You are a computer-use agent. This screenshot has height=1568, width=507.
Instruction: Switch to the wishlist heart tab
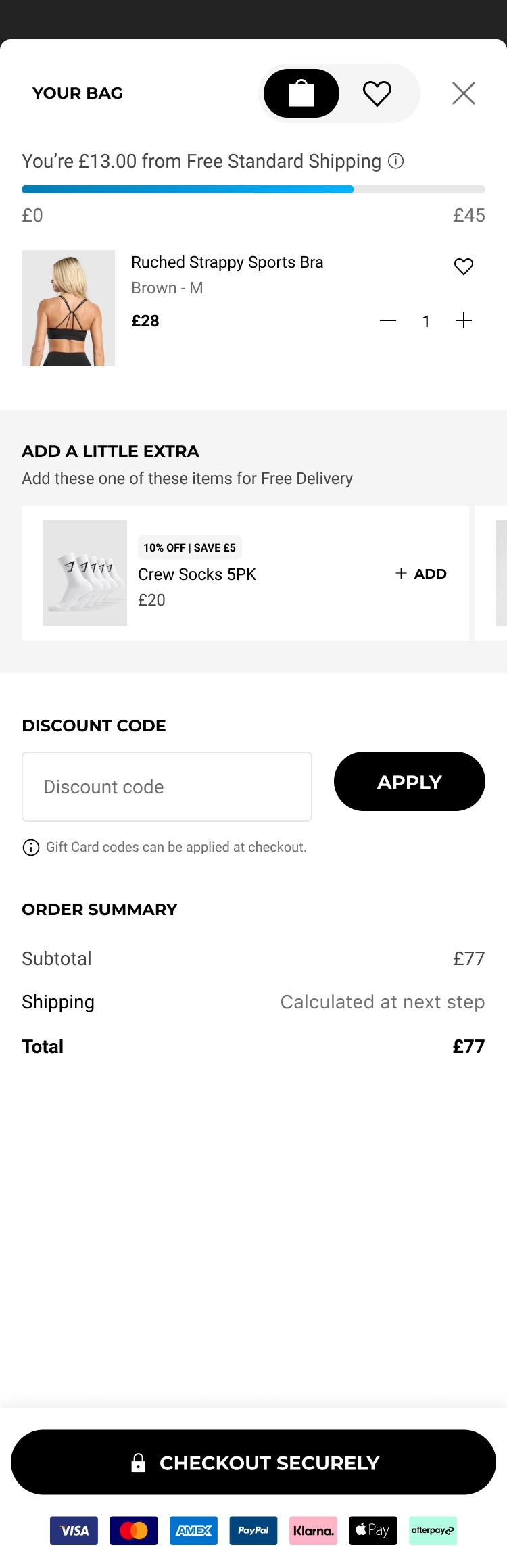coord(377,93)
